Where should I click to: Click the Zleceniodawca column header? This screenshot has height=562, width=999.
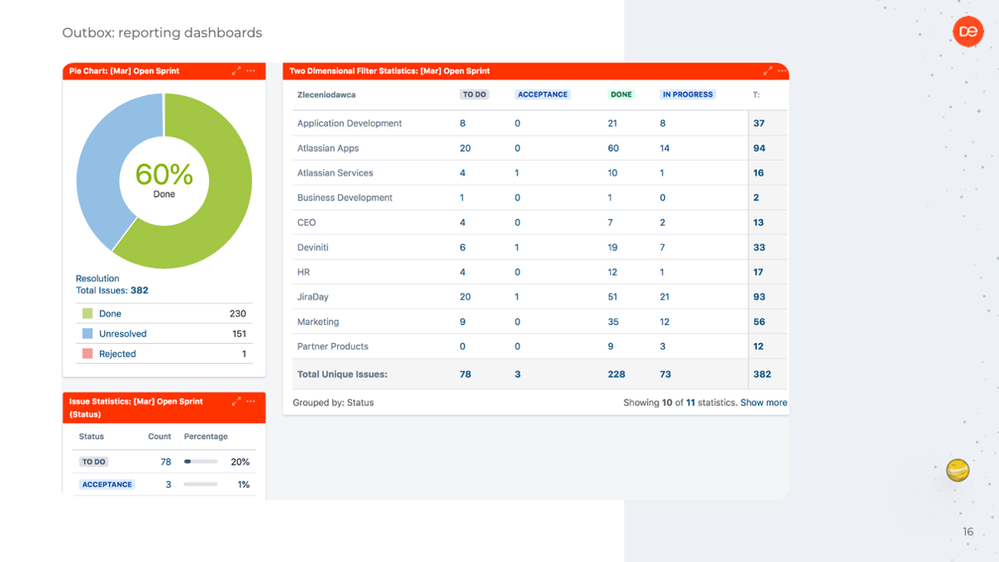[x=326, y=95]
